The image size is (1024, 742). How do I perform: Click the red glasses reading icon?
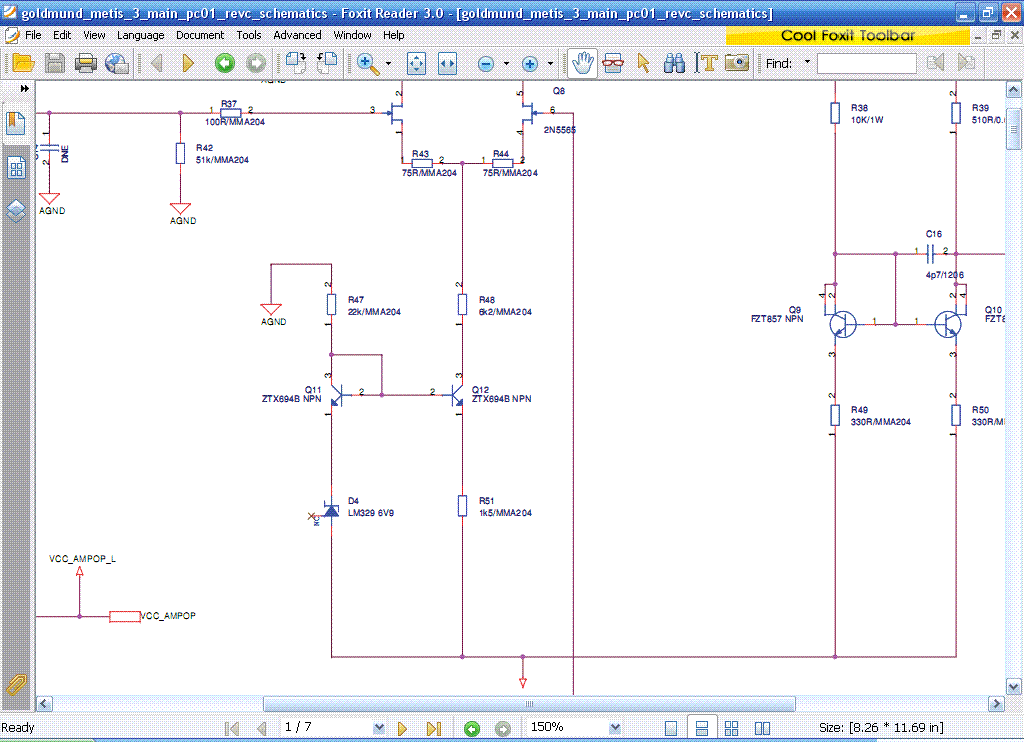613,63
